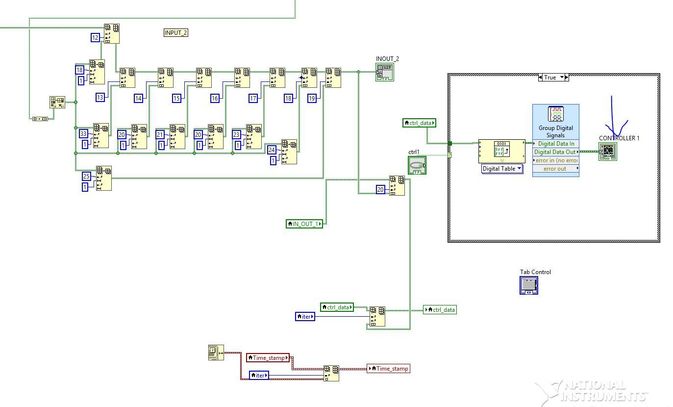Select the Get Date/Time node feeding Time_stamp
Viewport: 673px width, 407px height.
pyautogui.click(x=216, y=352)
